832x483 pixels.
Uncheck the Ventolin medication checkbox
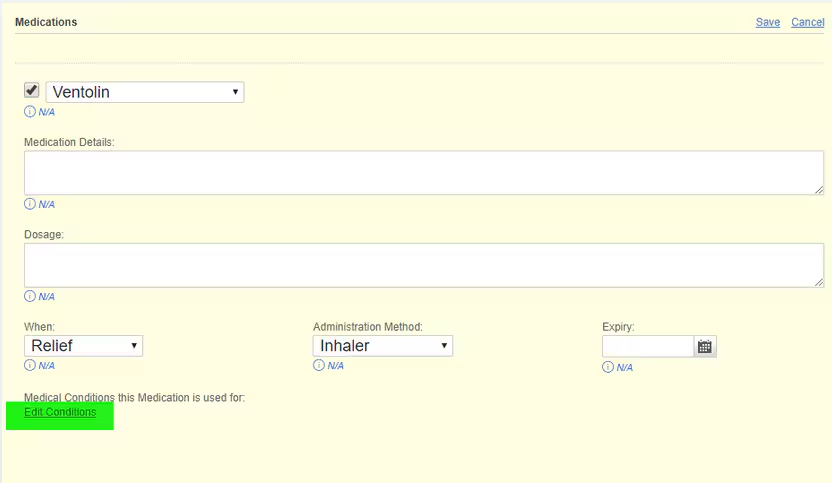32,90
